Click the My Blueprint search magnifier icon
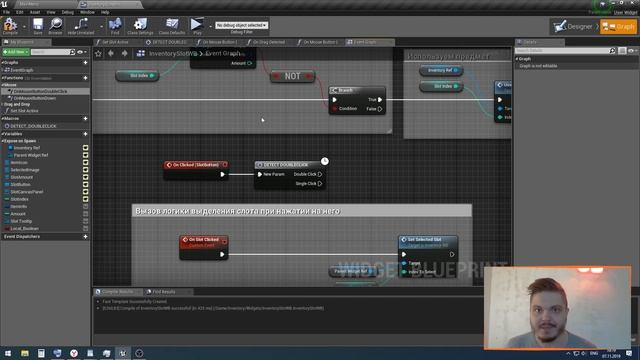This screenshot has height=360, width=640. tap(72, 52)
